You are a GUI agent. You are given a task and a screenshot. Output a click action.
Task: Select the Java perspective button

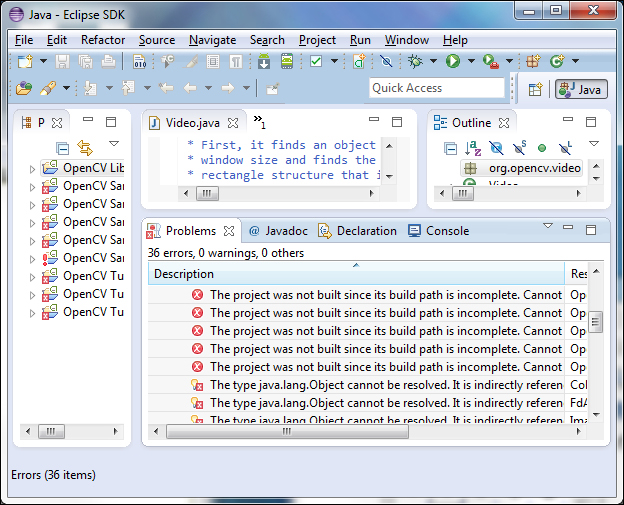[x=581, y=89]
